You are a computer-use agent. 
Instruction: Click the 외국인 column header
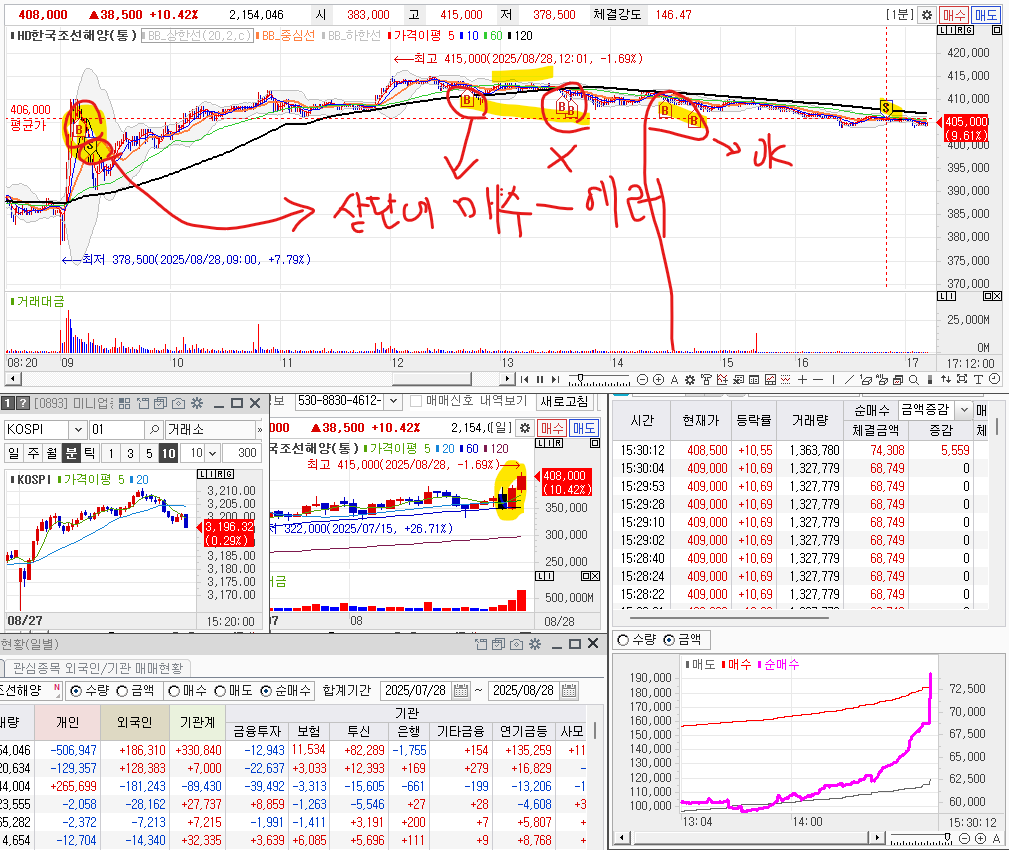tap(134, 723)
